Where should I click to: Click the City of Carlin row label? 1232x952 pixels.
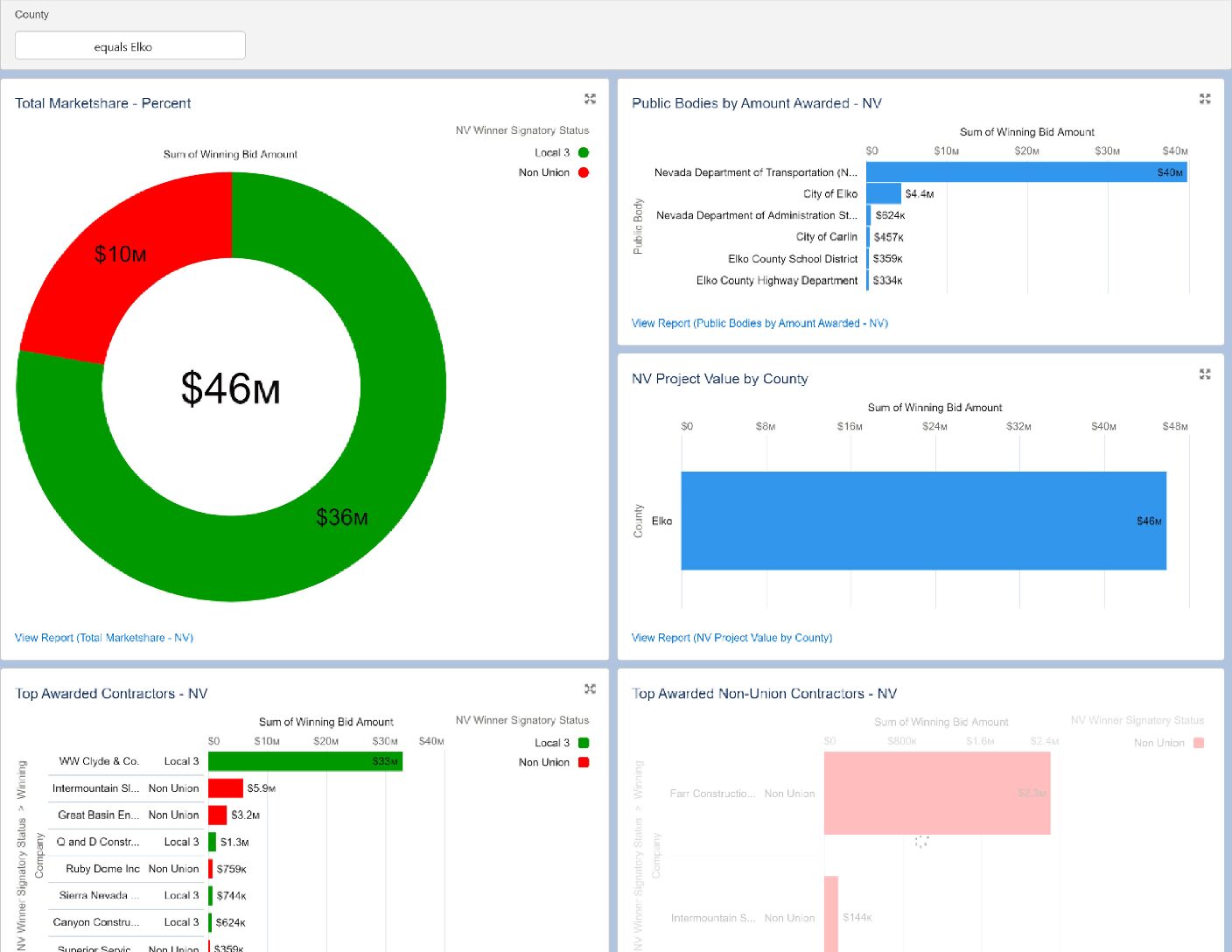point(827,237)
